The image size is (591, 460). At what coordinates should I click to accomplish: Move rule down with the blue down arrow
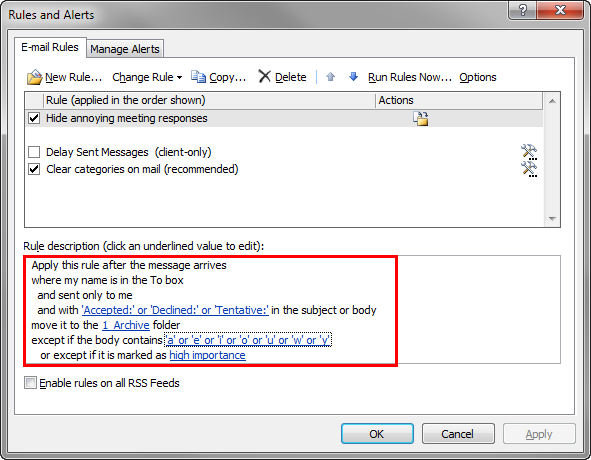(353, 77)
